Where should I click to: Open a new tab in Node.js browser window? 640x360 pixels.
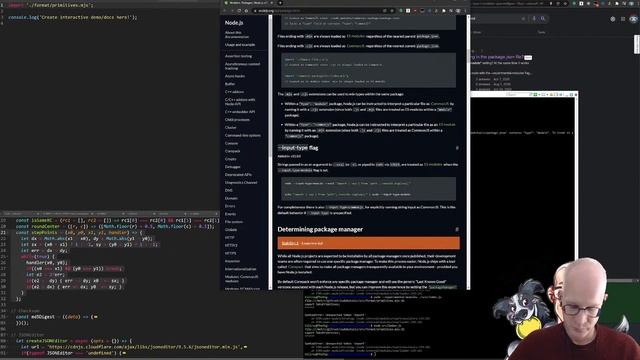(x=280, y=3)
